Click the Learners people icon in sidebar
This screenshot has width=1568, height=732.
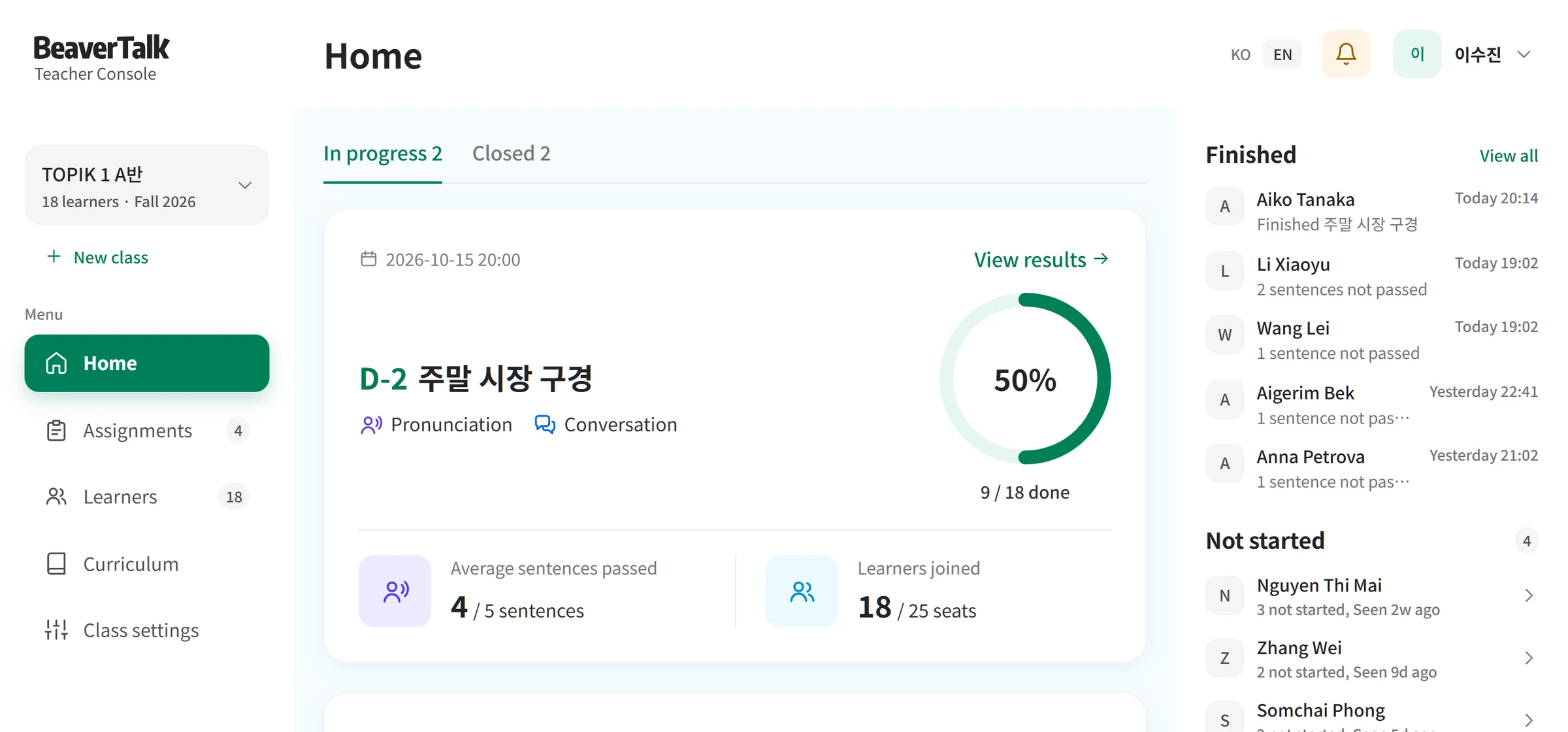[x=56, y=497]
